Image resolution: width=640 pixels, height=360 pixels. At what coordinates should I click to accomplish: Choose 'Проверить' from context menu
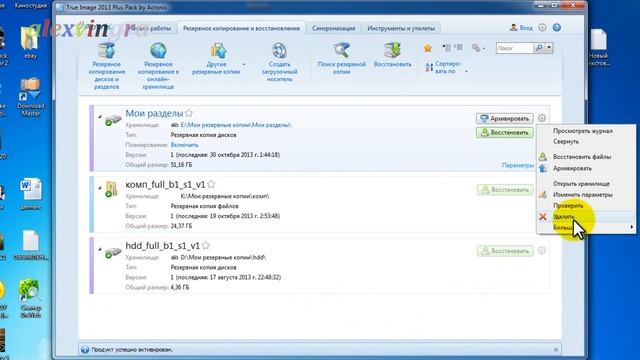coord(568,206)
